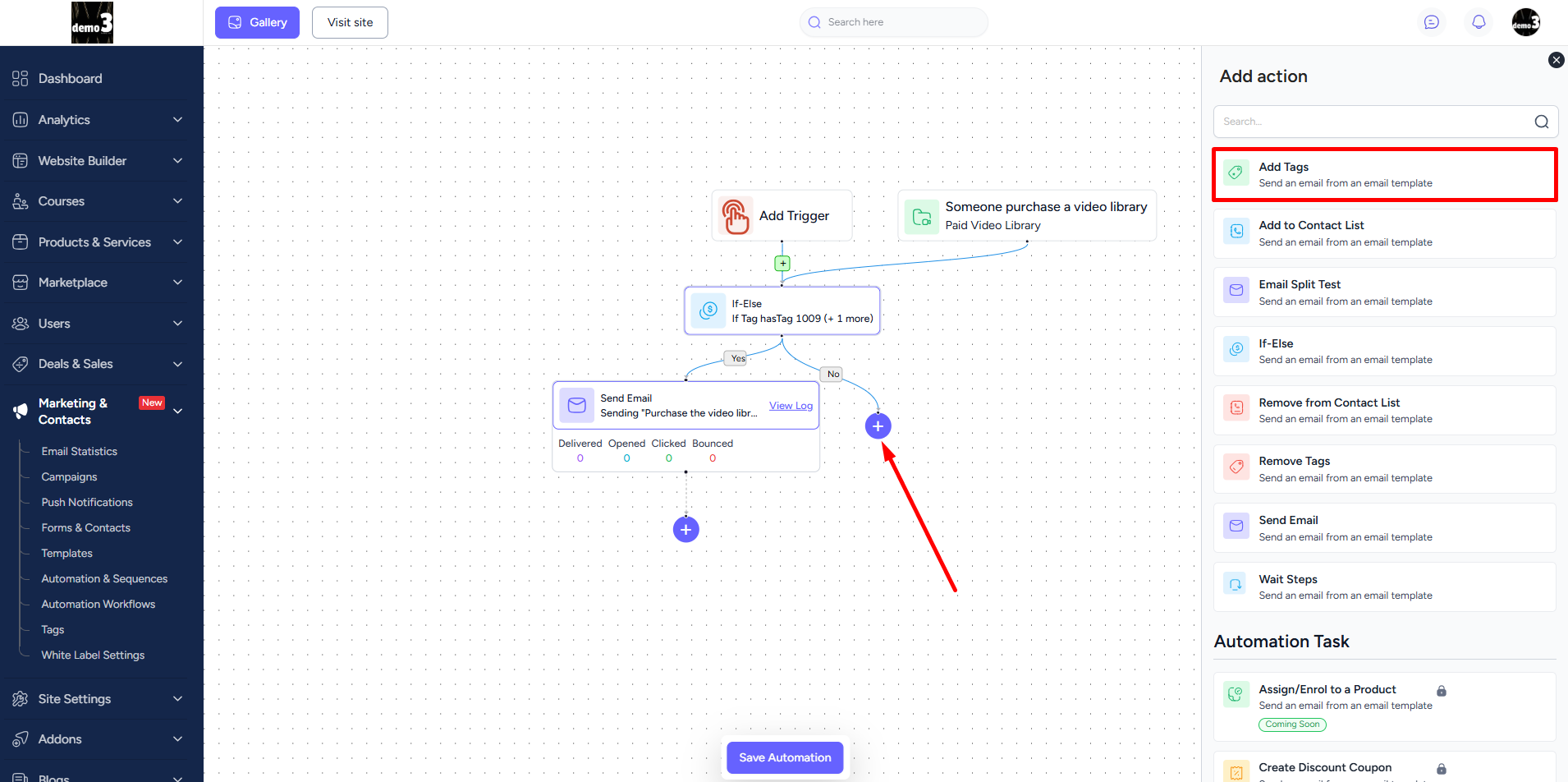Select the Remove from Contact List icon
The height and width of the screenshot is (782, 1568).
click(1236, 408)
